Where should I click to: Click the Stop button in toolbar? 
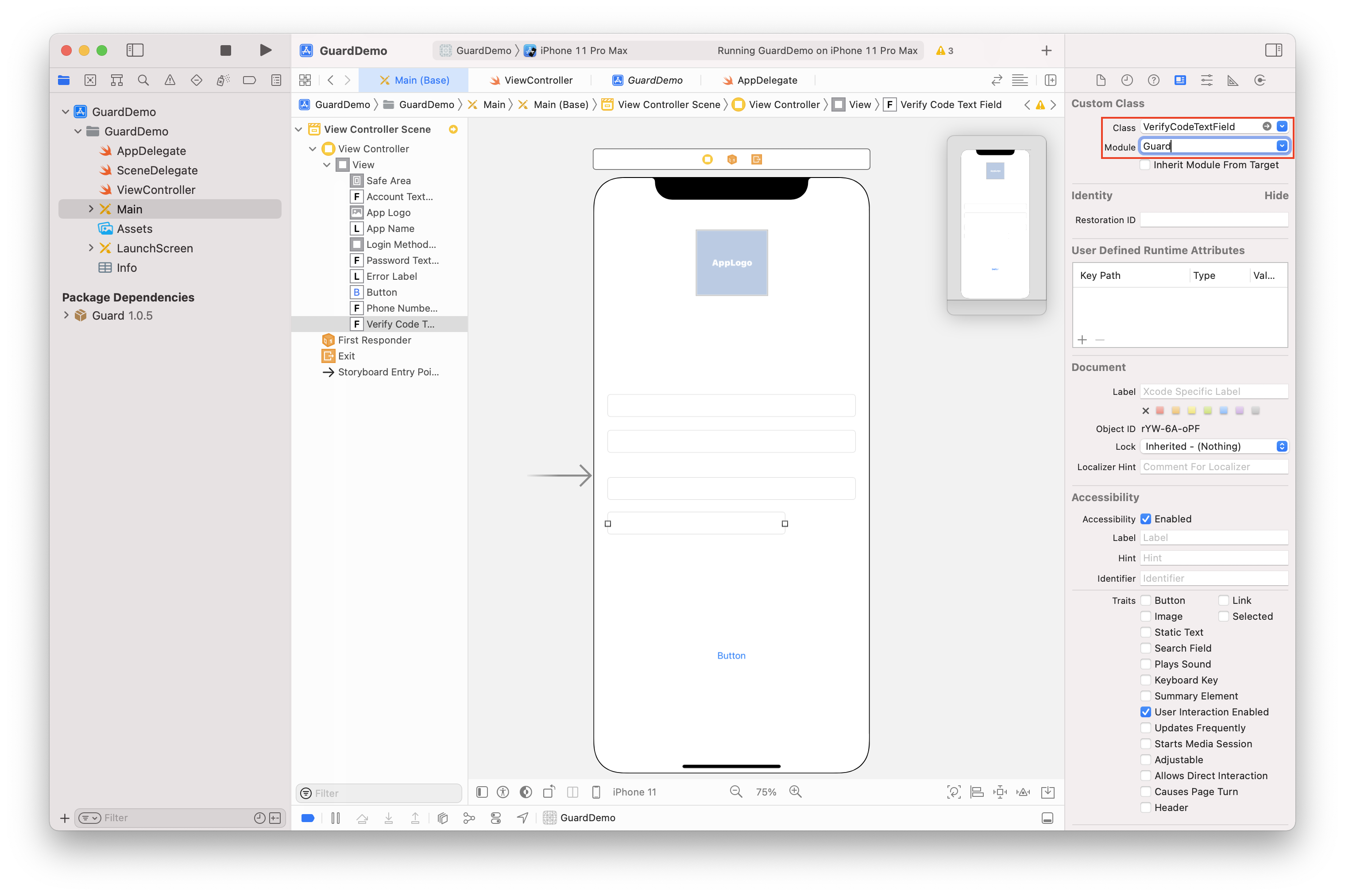(225, 50)
